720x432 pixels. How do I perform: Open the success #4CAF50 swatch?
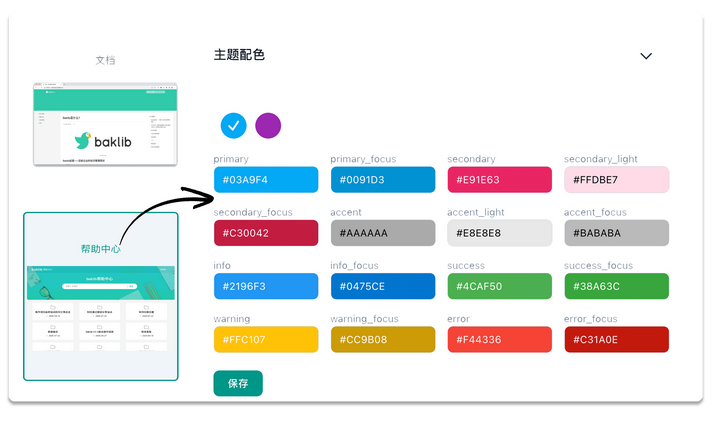(x=500, y=286)
